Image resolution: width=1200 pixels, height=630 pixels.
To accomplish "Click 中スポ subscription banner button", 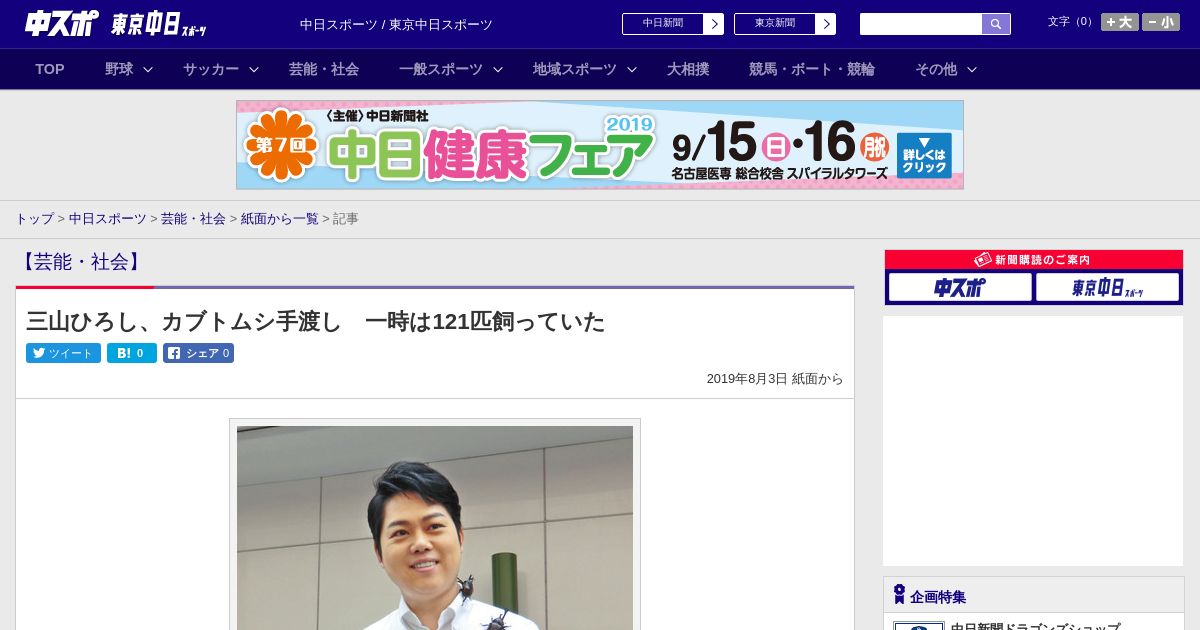I will click(960, 287).
